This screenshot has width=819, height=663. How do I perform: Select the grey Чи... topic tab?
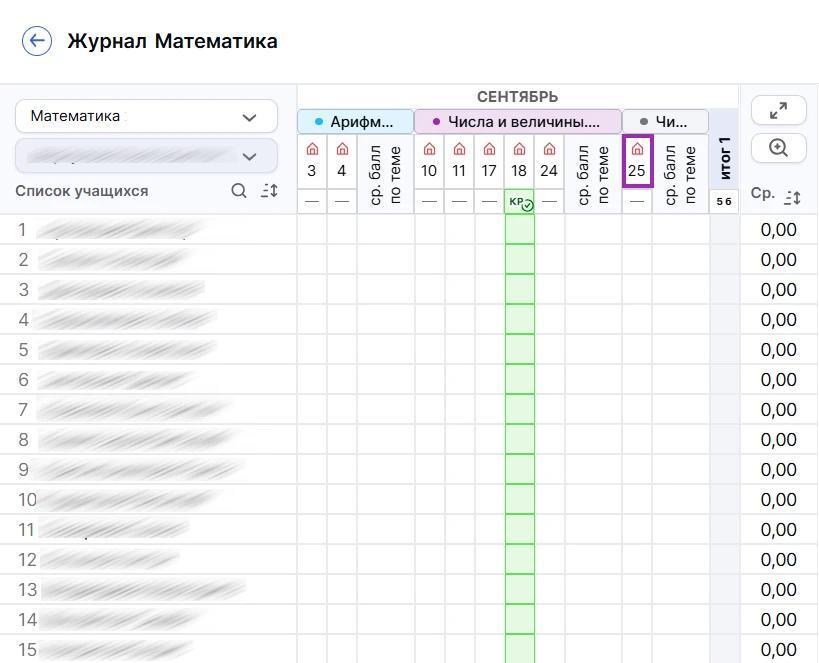665,122
